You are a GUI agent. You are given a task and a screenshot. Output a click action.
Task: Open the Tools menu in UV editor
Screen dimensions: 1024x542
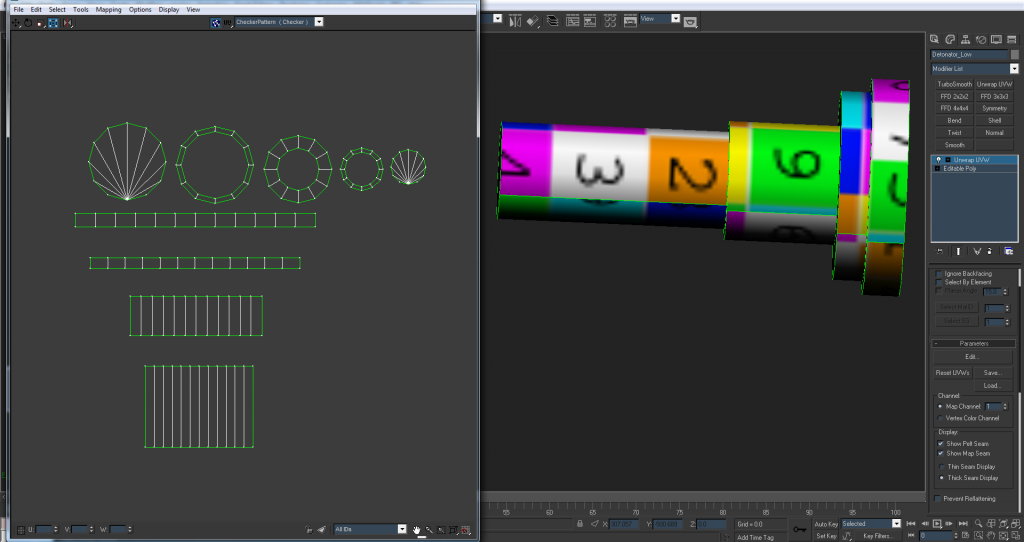click(80, 9)
